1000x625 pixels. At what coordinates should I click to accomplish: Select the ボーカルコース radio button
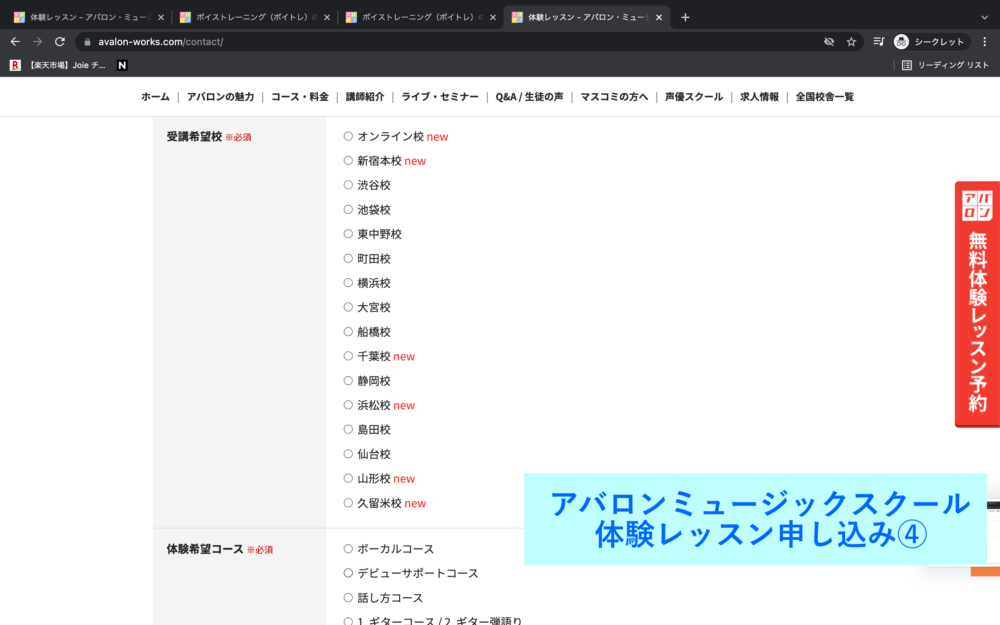(348, 548)
